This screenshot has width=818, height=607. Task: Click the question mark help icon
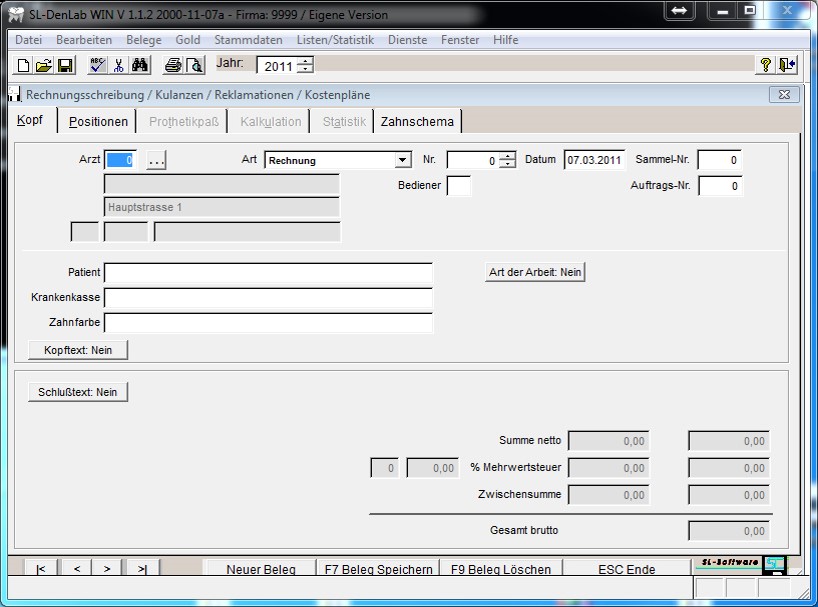pyautogui.click(x=765, y=65)
